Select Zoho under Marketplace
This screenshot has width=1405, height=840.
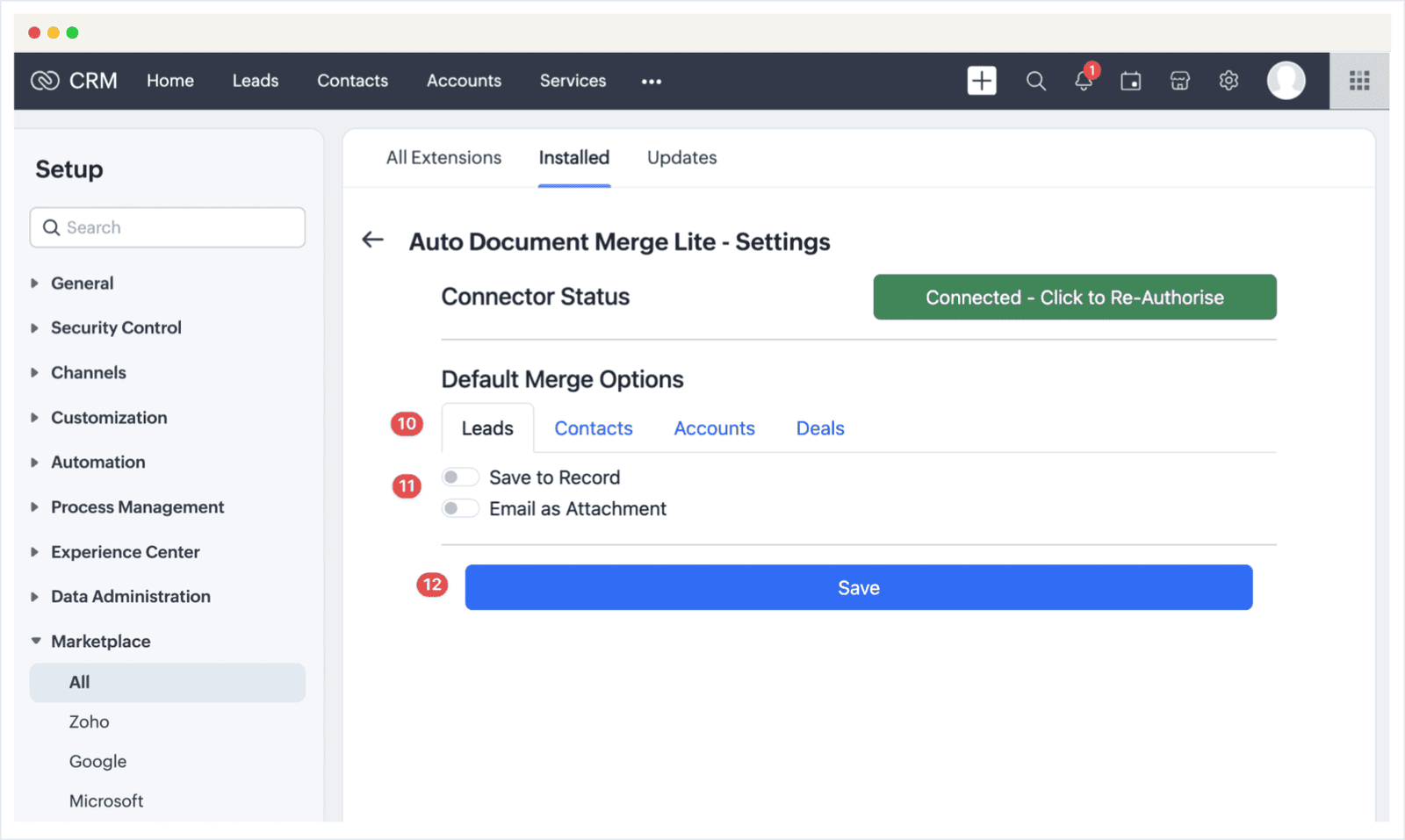click(x=90, y=722)
